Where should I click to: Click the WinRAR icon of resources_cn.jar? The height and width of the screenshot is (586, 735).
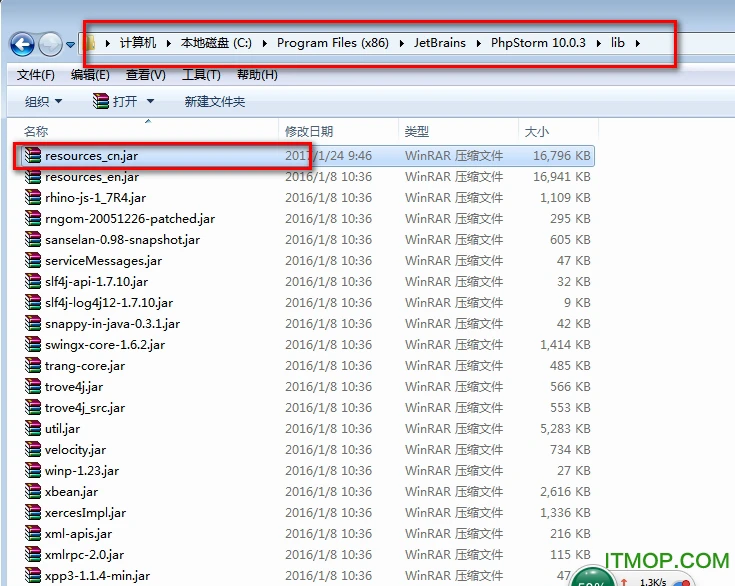click(32, 156)
